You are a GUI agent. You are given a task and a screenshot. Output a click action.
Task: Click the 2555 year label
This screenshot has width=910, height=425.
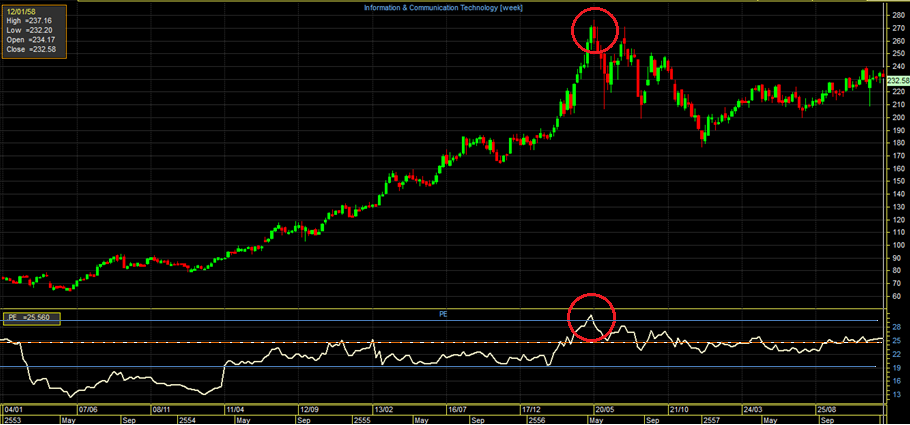pyautogui.click(x=383, y=419)
